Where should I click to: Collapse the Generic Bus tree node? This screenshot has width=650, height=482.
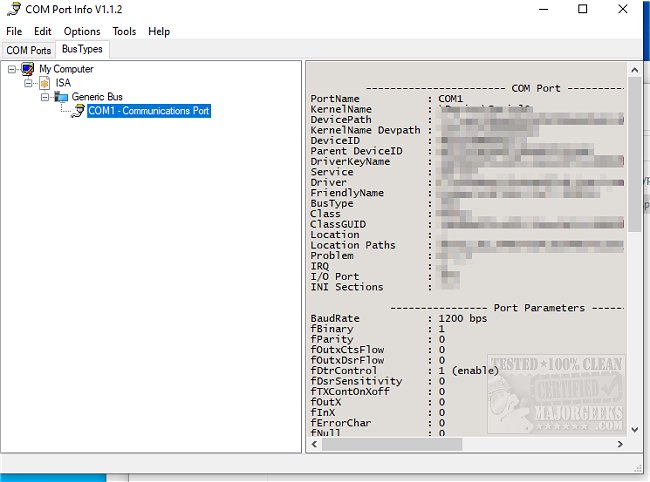tap(45, 97)
